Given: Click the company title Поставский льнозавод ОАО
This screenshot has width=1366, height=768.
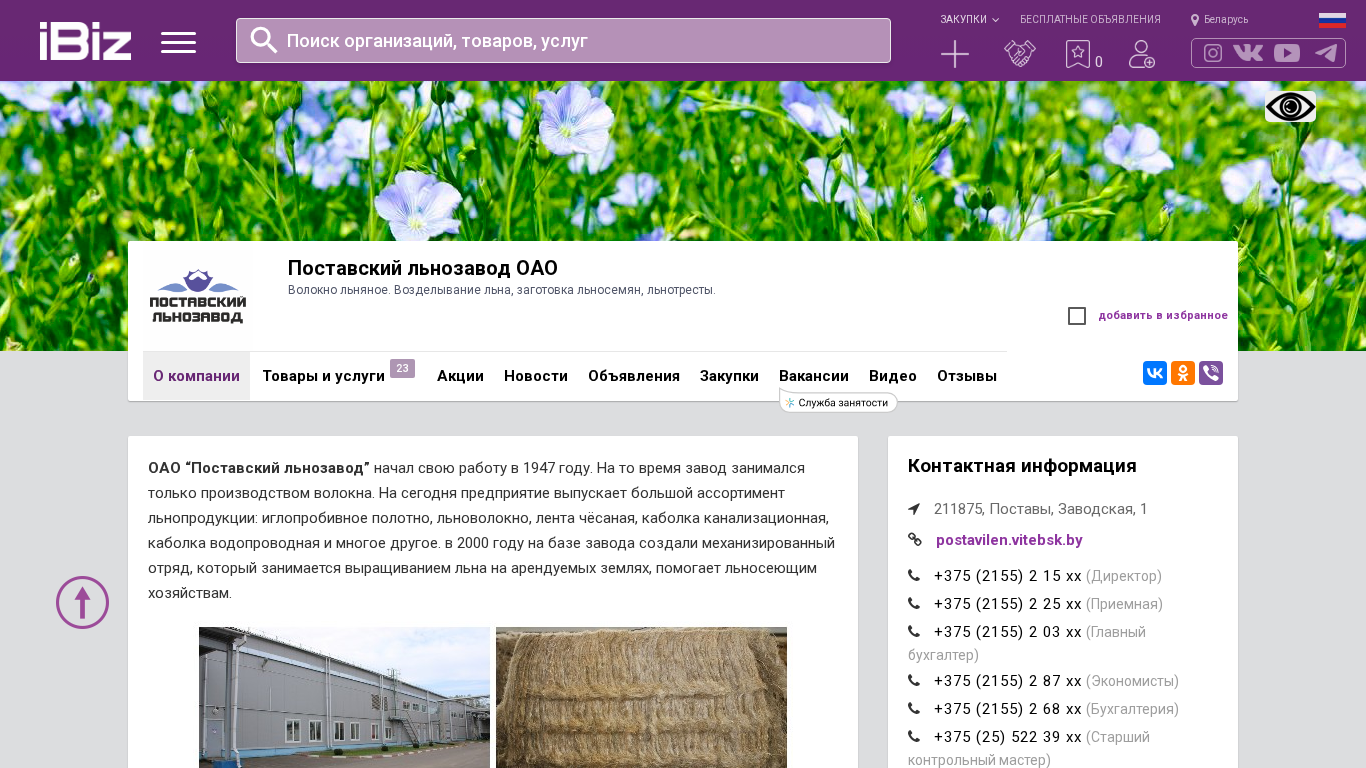Looking at the screenshot, I should (x=423, y=268).
